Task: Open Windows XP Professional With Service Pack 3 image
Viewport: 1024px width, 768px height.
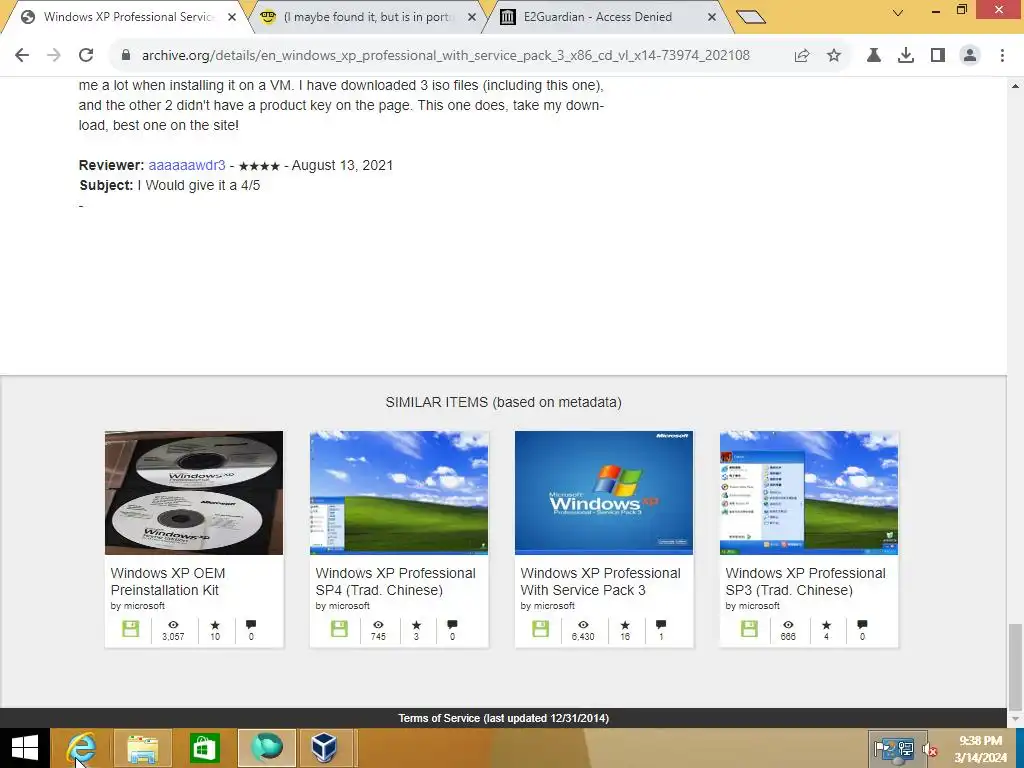Action: 604,492
